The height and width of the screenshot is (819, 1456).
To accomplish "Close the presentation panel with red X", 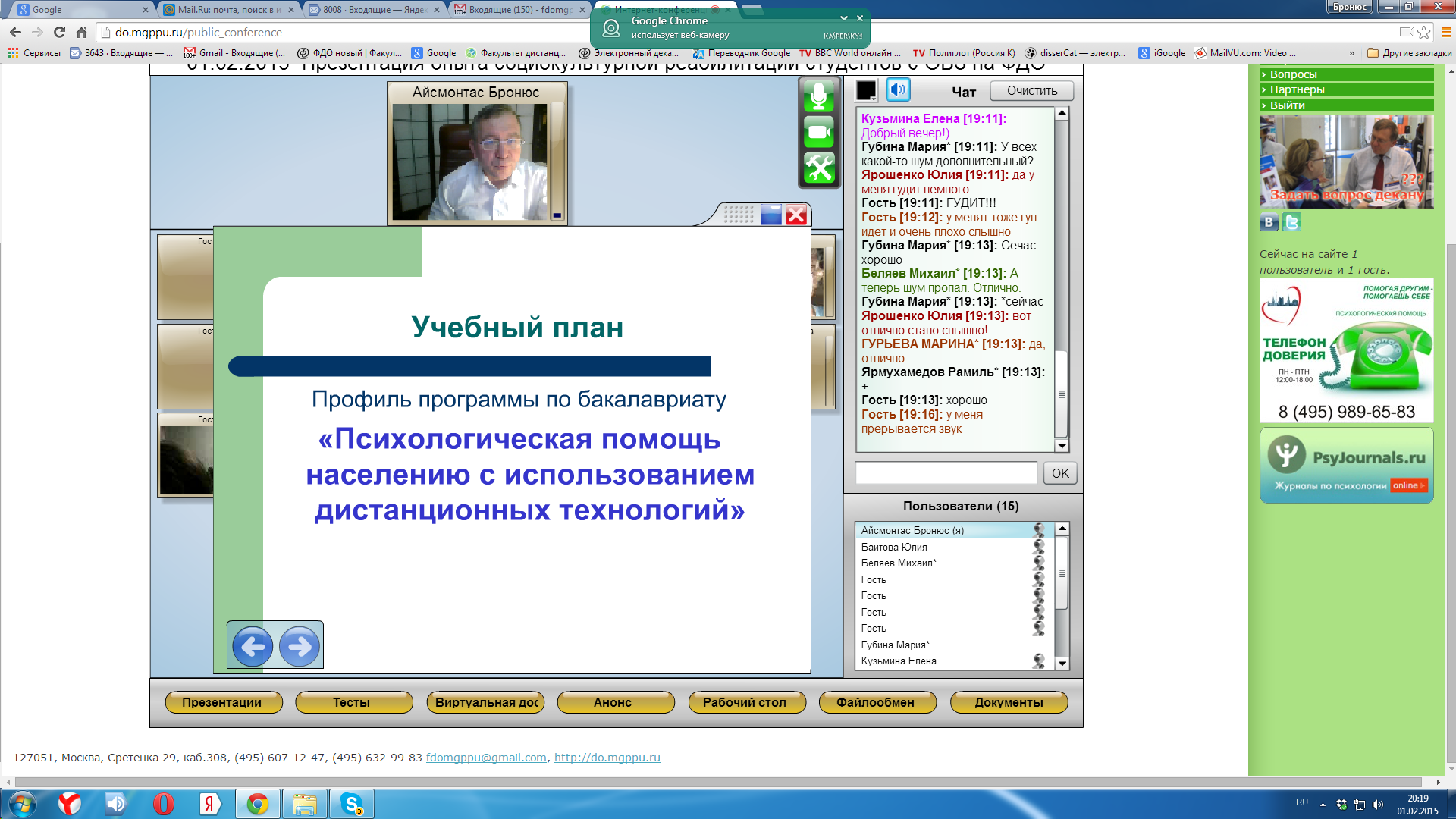I will coord(795,215).
